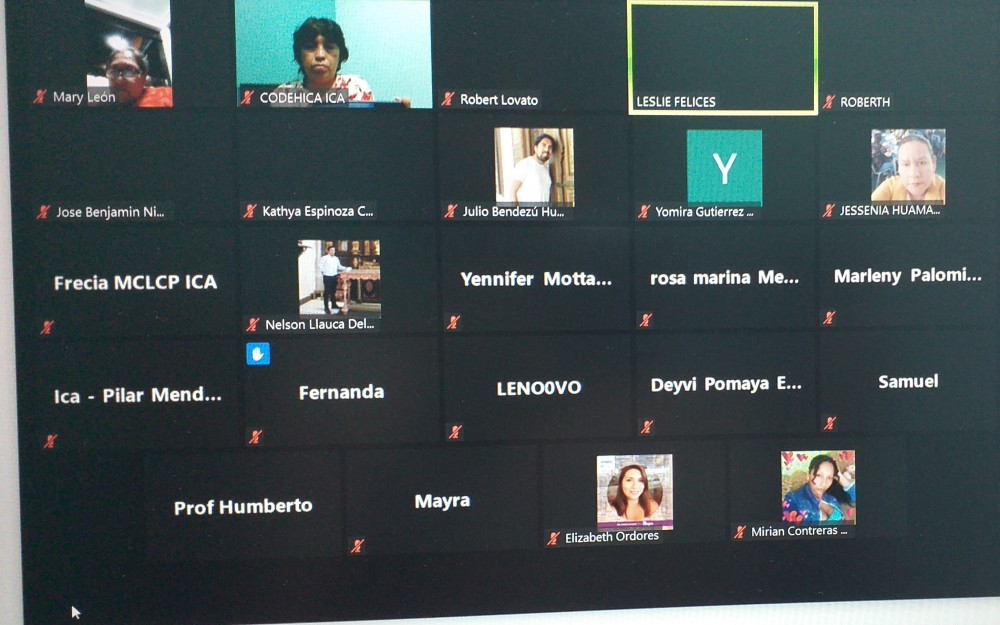Click the raised hand icon on Fernanda's tile

coord(258,354)
